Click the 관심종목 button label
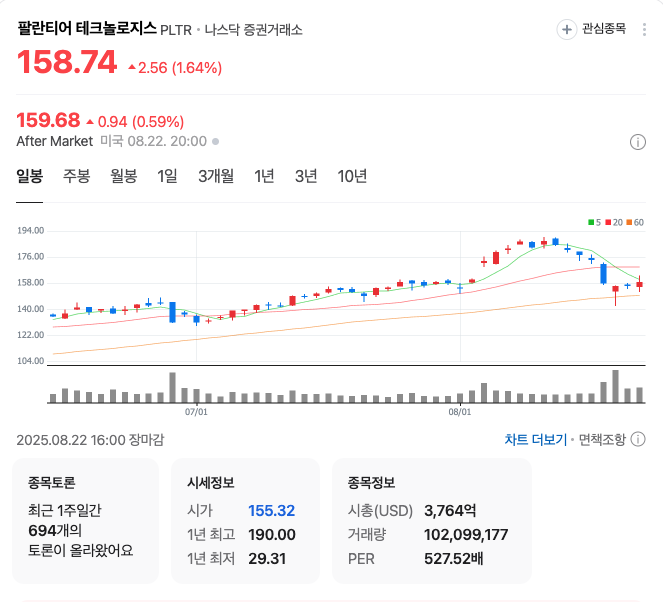The height and width of the screenshot is (602, 663). coord(604,29)
